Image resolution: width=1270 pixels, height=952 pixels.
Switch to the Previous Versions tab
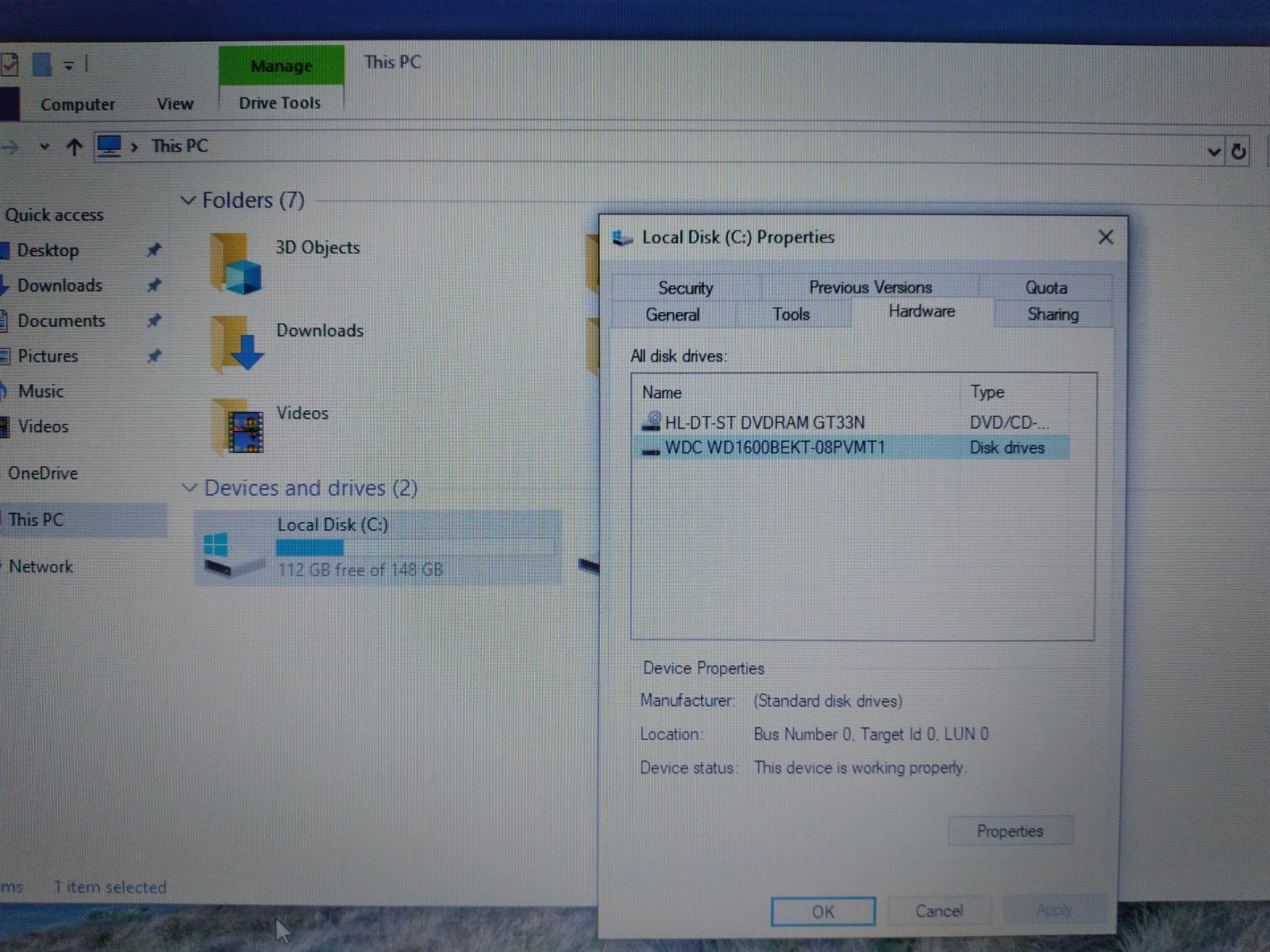[x=870, y=287]
